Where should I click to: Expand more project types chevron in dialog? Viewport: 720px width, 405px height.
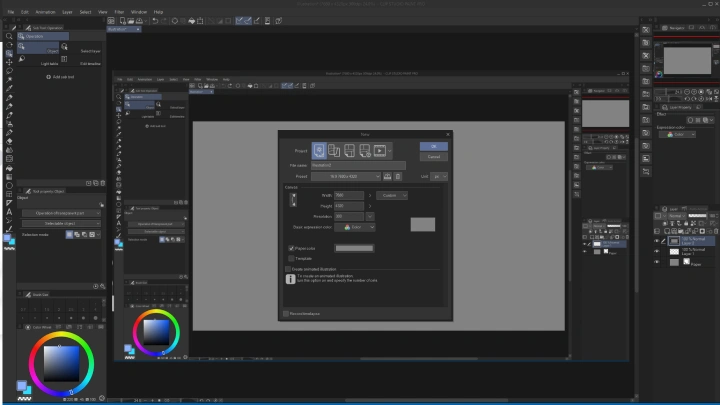point(390,151)
